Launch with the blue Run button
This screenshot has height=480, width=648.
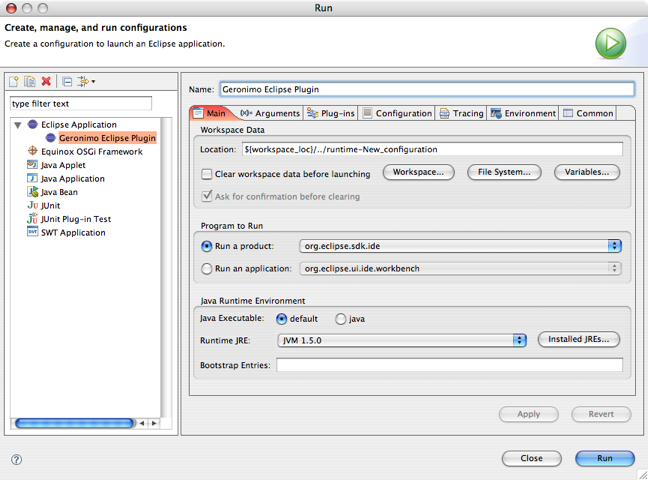[x=605, y=458]
